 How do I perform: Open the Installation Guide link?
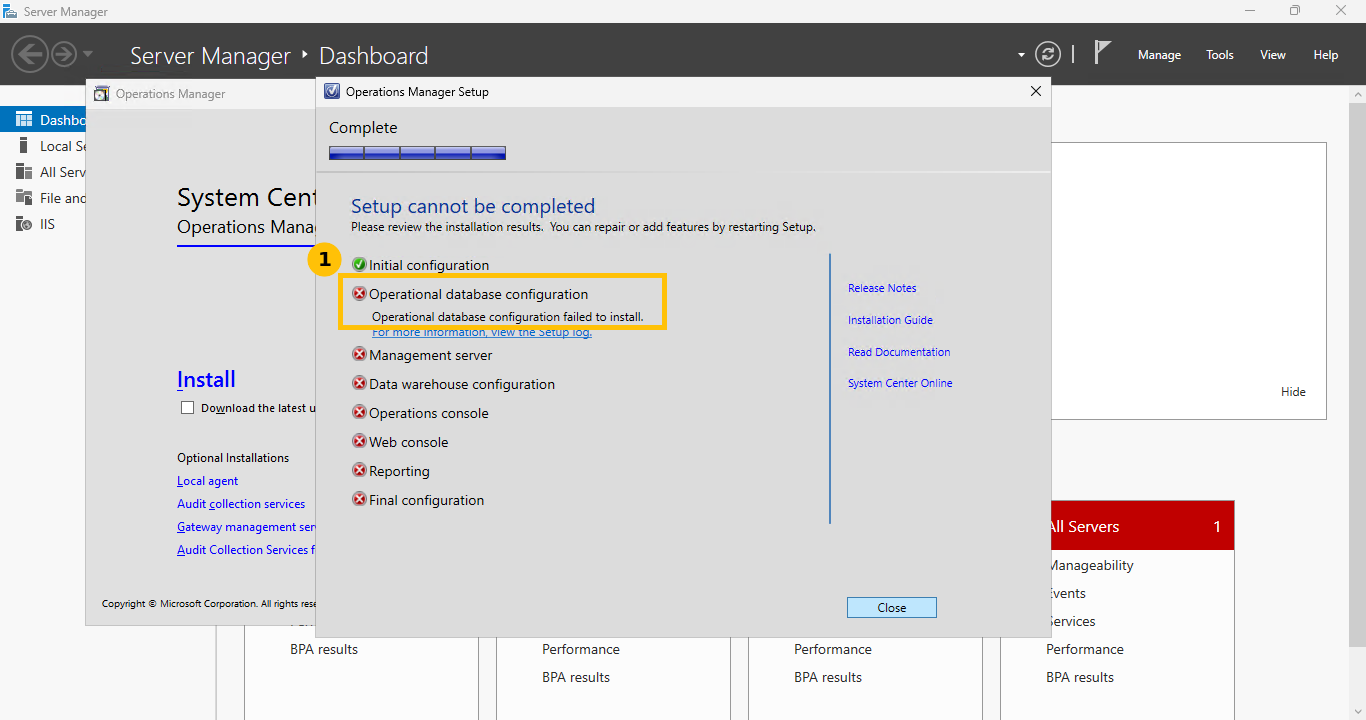tap(890, 320)
